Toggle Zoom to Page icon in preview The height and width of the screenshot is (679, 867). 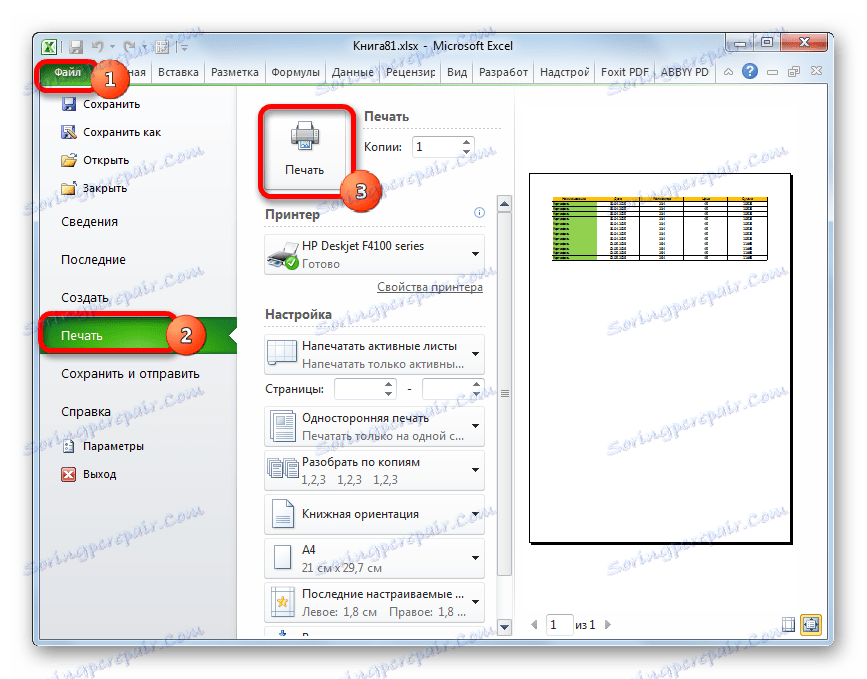point(811,625)
